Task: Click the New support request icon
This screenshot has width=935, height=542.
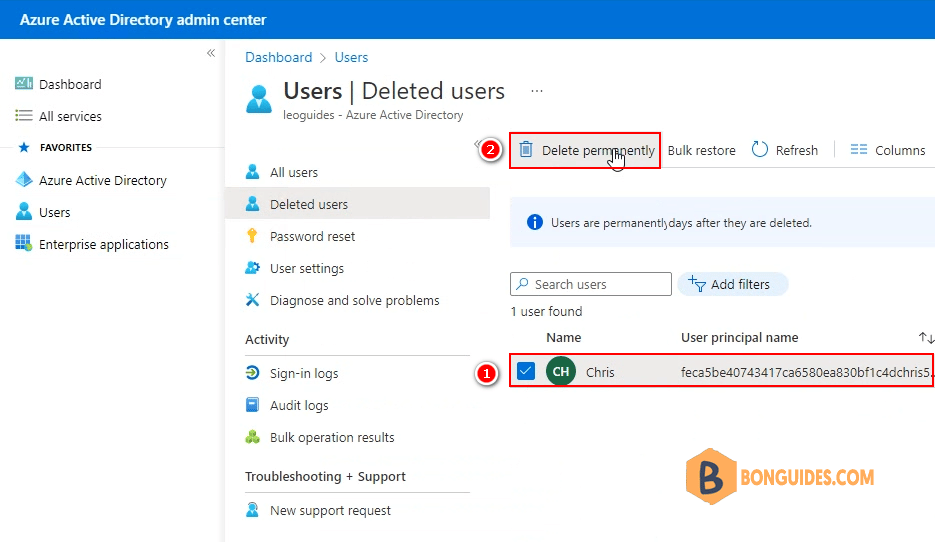Action: coord(252,510)
